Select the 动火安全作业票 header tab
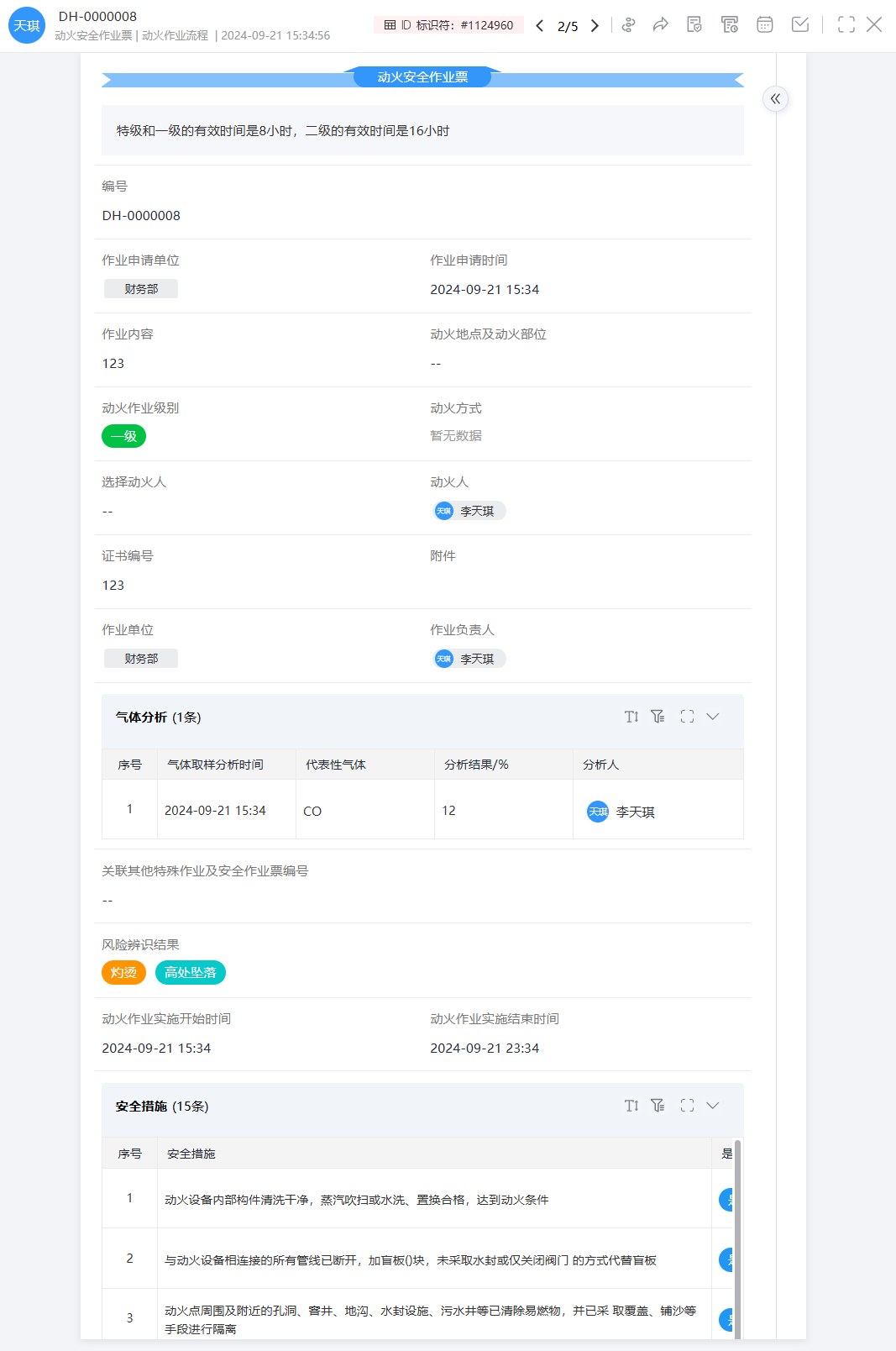 pos(422,77)
